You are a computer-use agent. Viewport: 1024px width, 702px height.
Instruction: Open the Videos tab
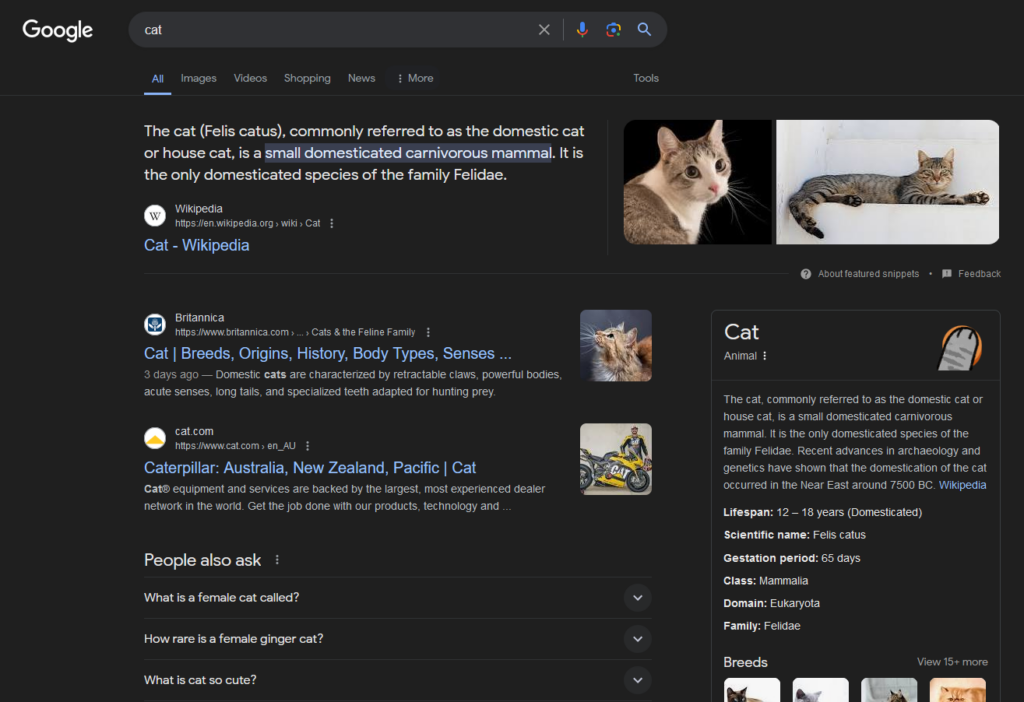(250, 78)
